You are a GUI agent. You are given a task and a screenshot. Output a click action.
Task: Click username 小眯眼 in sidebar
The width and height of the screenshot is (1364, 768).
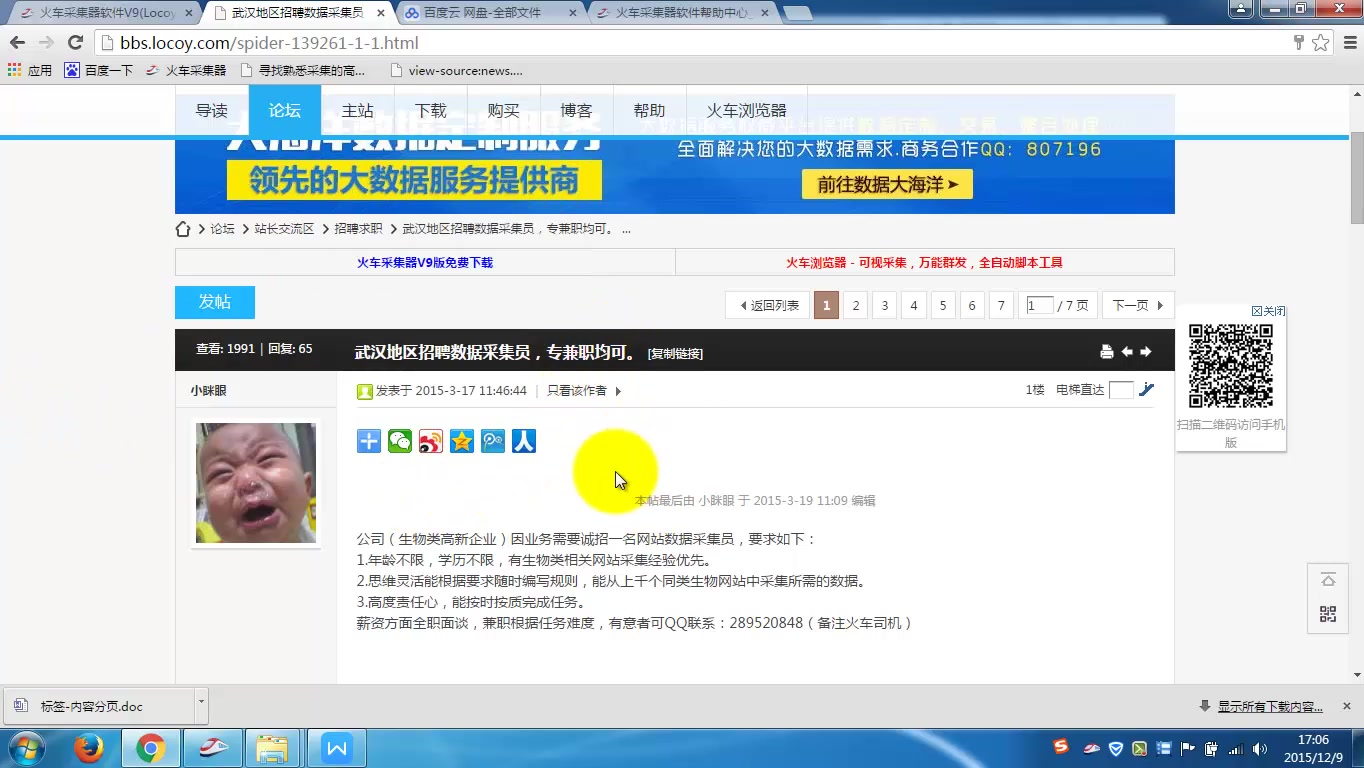coord(208,391)
